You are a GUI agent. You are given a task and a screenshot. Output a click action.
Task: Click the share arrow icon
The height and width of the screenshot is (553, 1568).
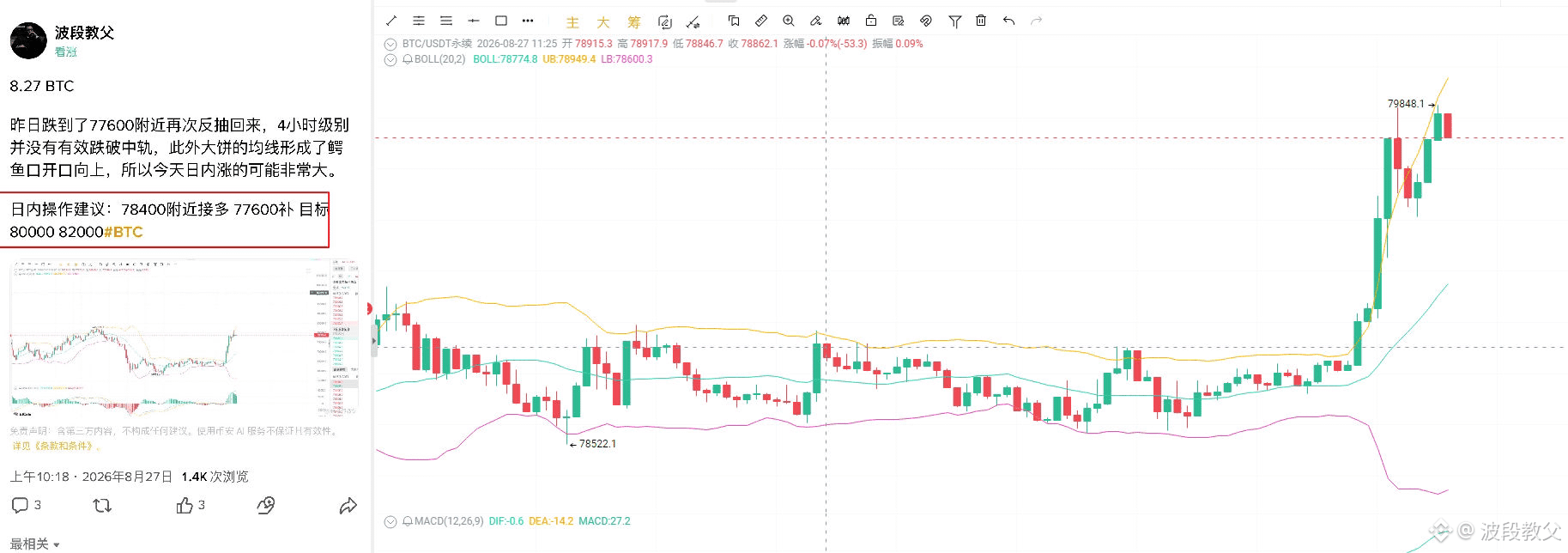348,506
